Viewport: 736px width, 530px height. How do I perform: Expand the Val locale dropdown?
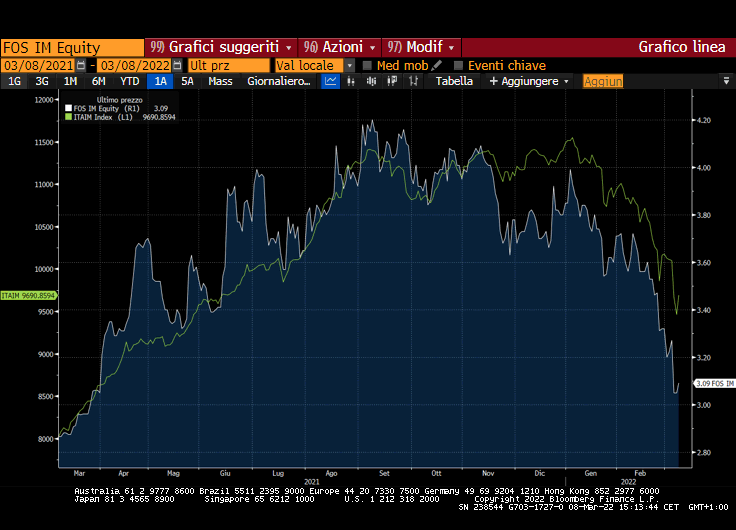click(349, 65)
